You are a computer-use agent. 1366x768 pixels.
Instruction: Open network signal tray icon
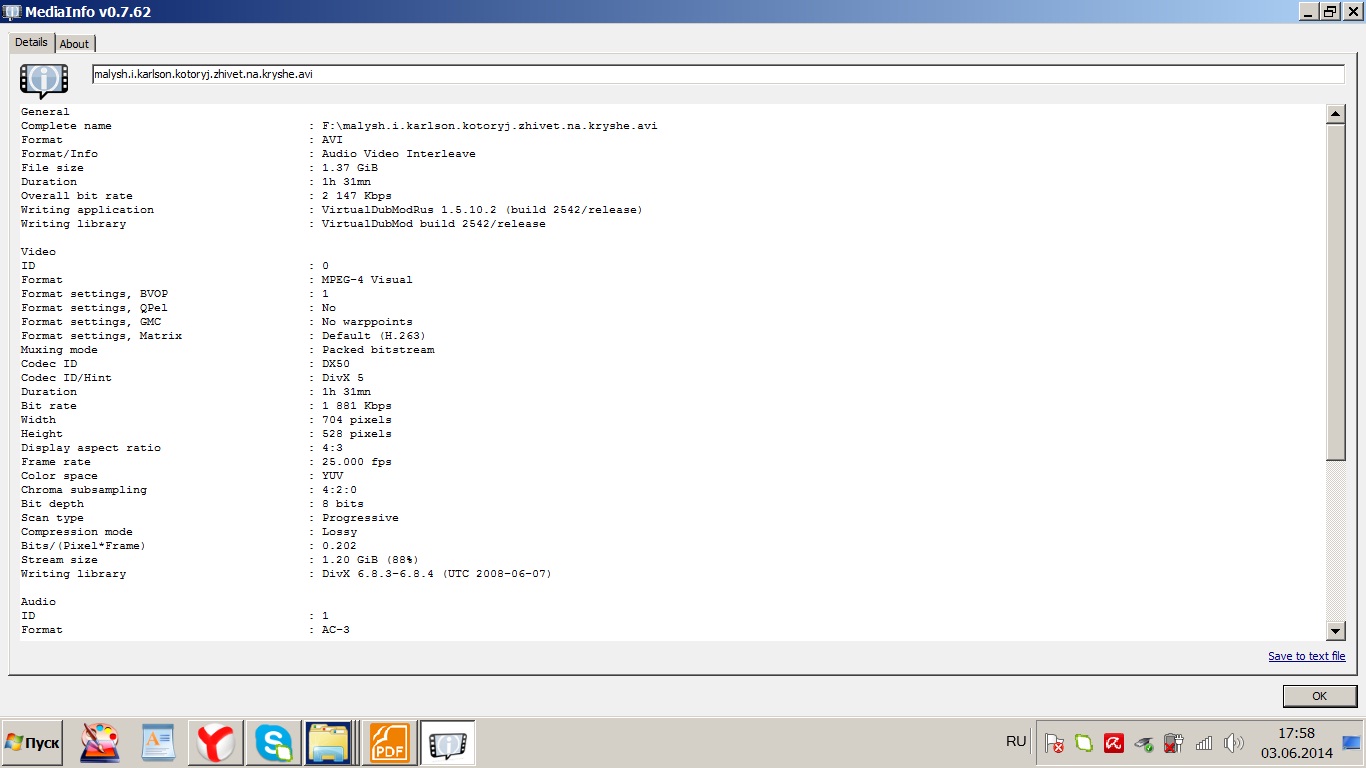pyautogui.click(x=1204, y=743)
